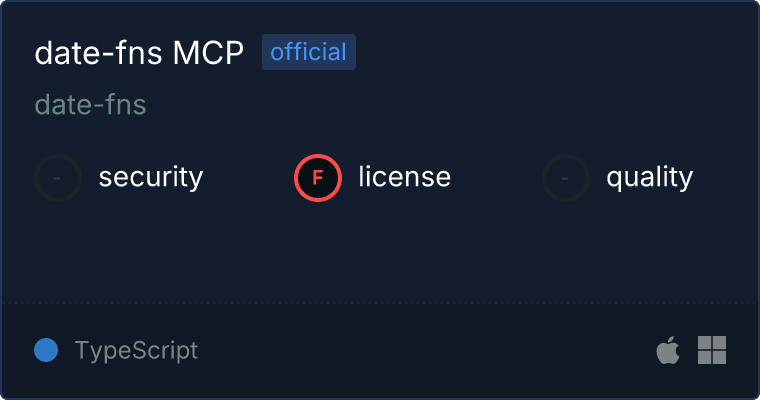
Task: Click the blue TypeScript language dot
Action: coord(46,350)
